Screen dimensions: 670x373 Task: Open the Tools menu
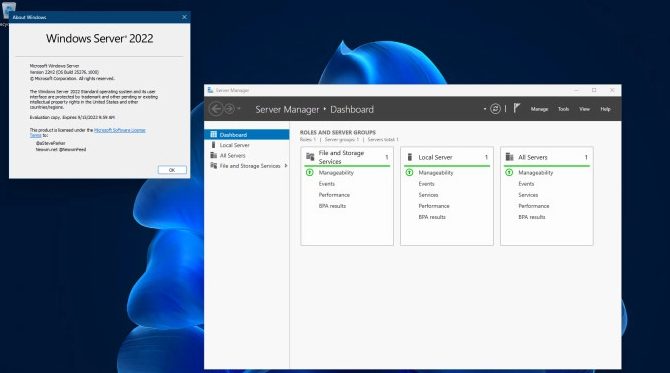(563, 109)
